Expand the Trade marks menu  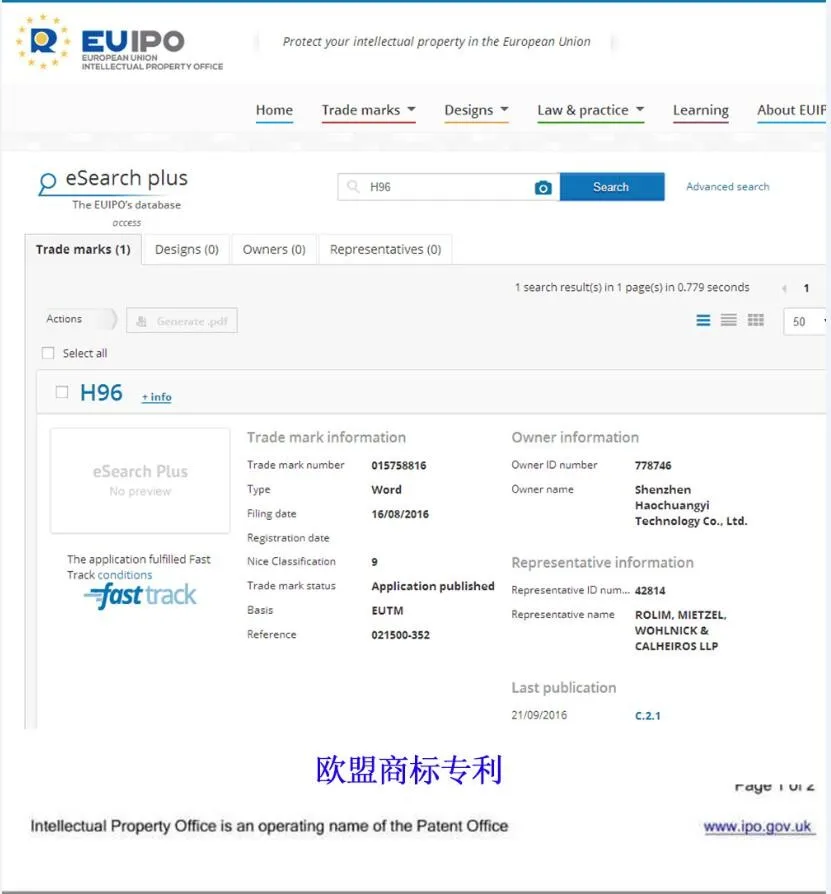pos(368,110)
